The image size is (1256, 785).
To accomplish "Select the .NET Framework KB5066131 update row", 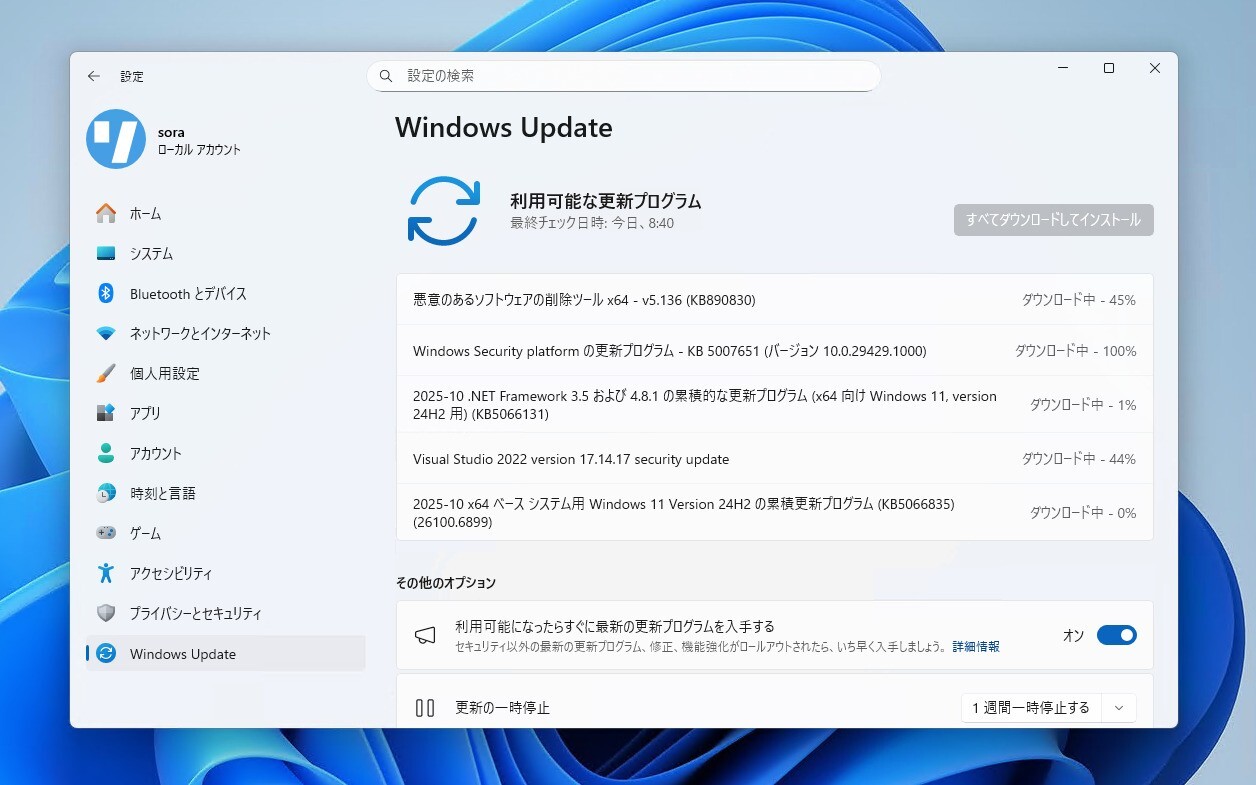I will pos(775,405).
